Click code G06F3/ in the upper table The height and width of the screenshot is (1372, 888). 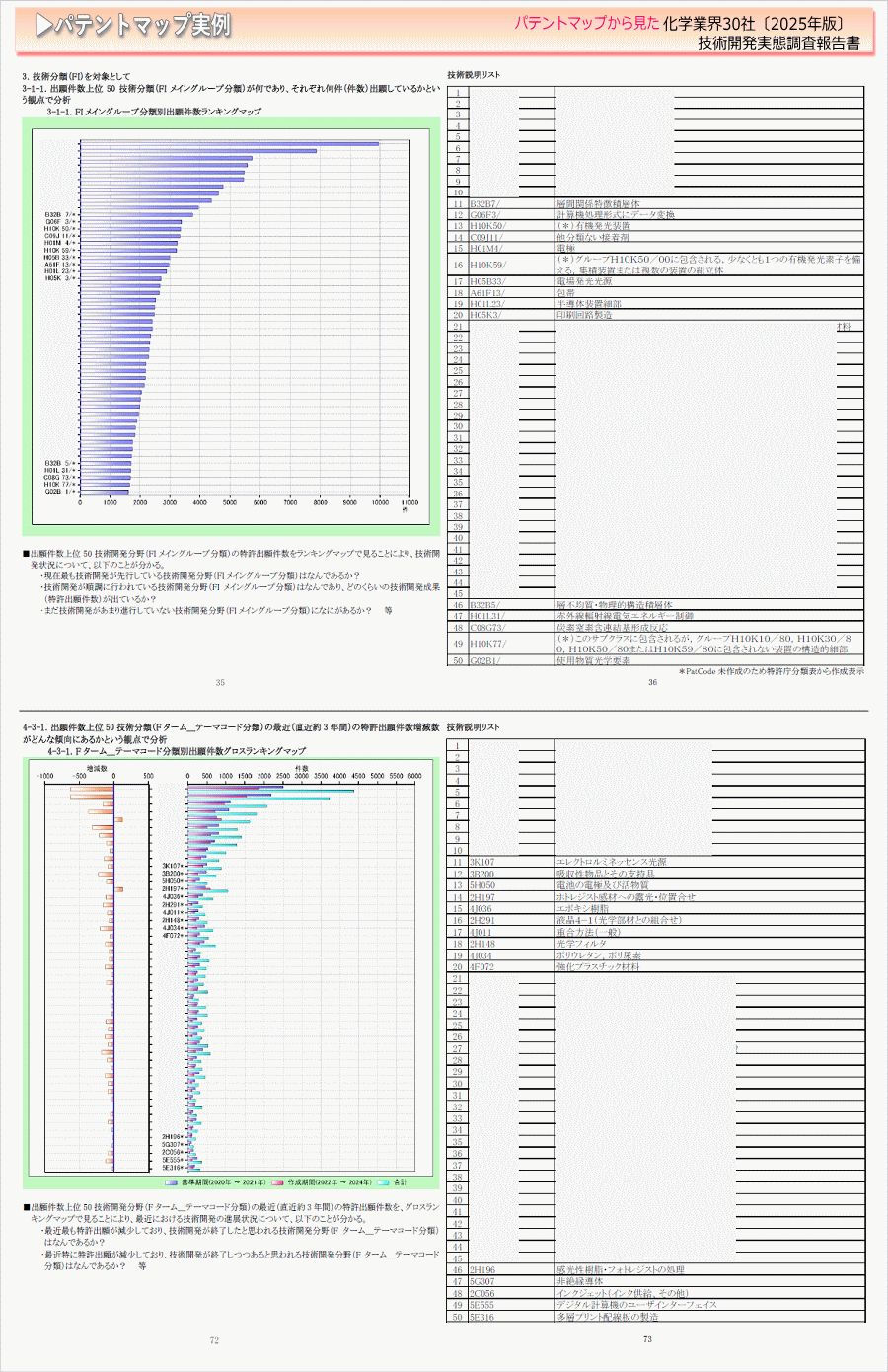click(484, 214)
